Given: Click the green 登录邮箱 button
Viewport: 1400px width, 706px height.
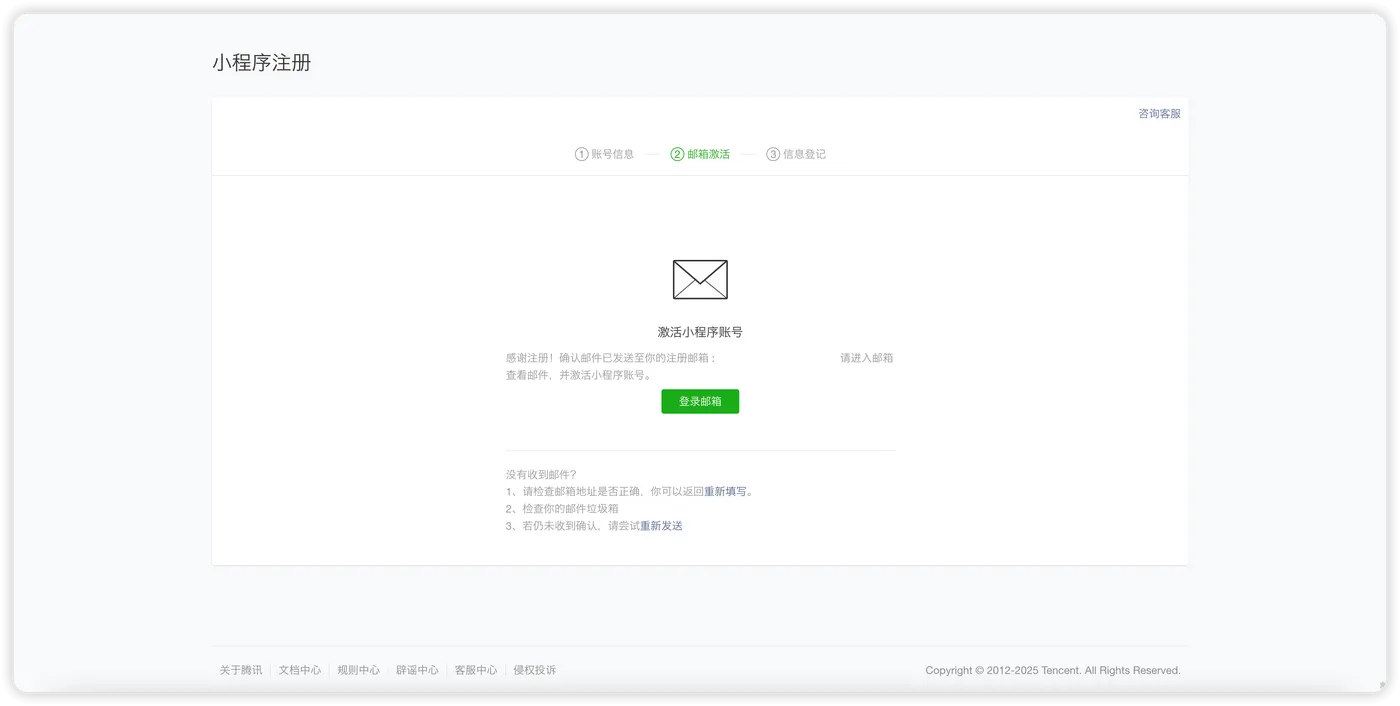Looking at the screenshot, I should pos(699,401).
